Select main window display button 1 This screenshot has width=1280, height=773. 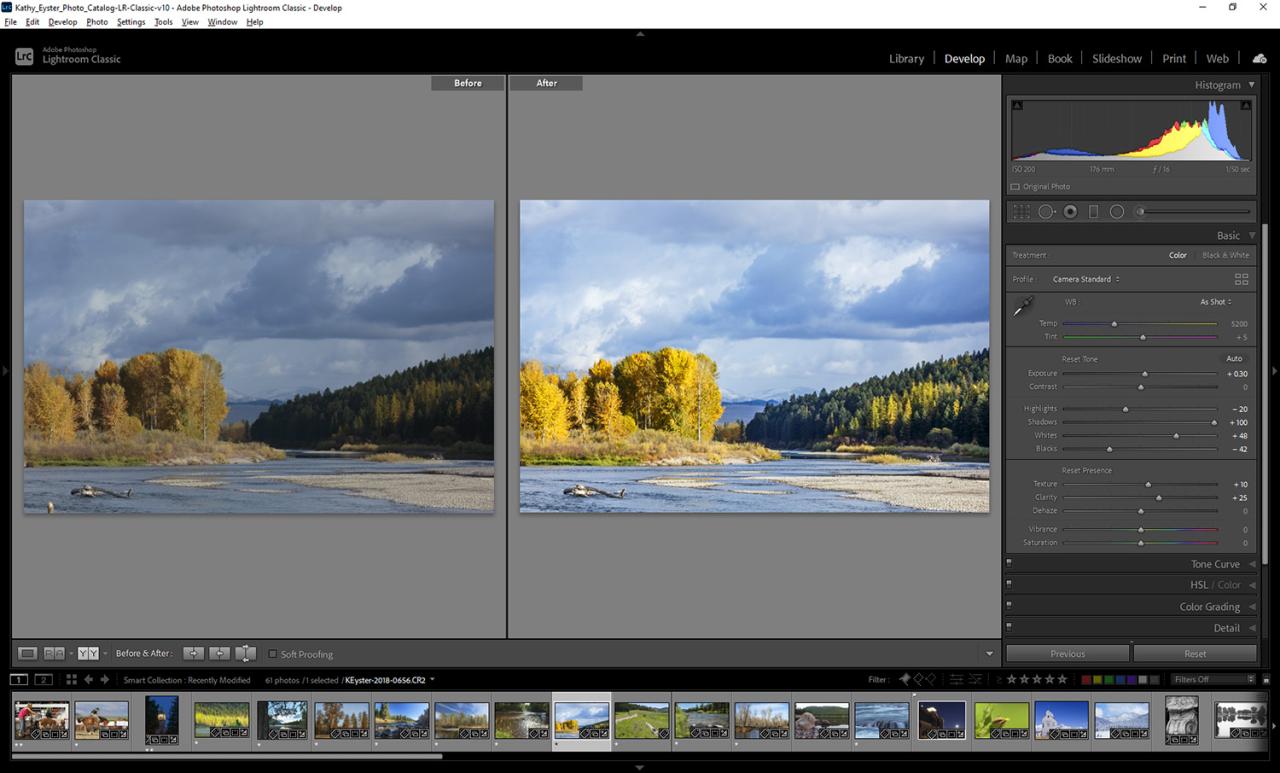[19, 680]
